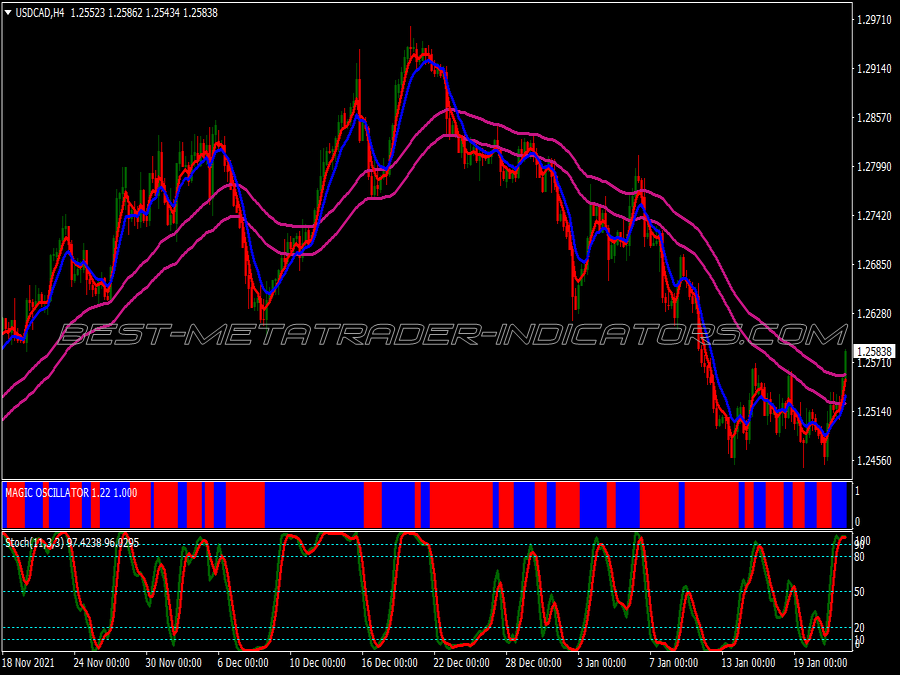Click the chart menu triangle beside USDCAD,H4
This screenshot has width=900, height=675.
[8, 13]
